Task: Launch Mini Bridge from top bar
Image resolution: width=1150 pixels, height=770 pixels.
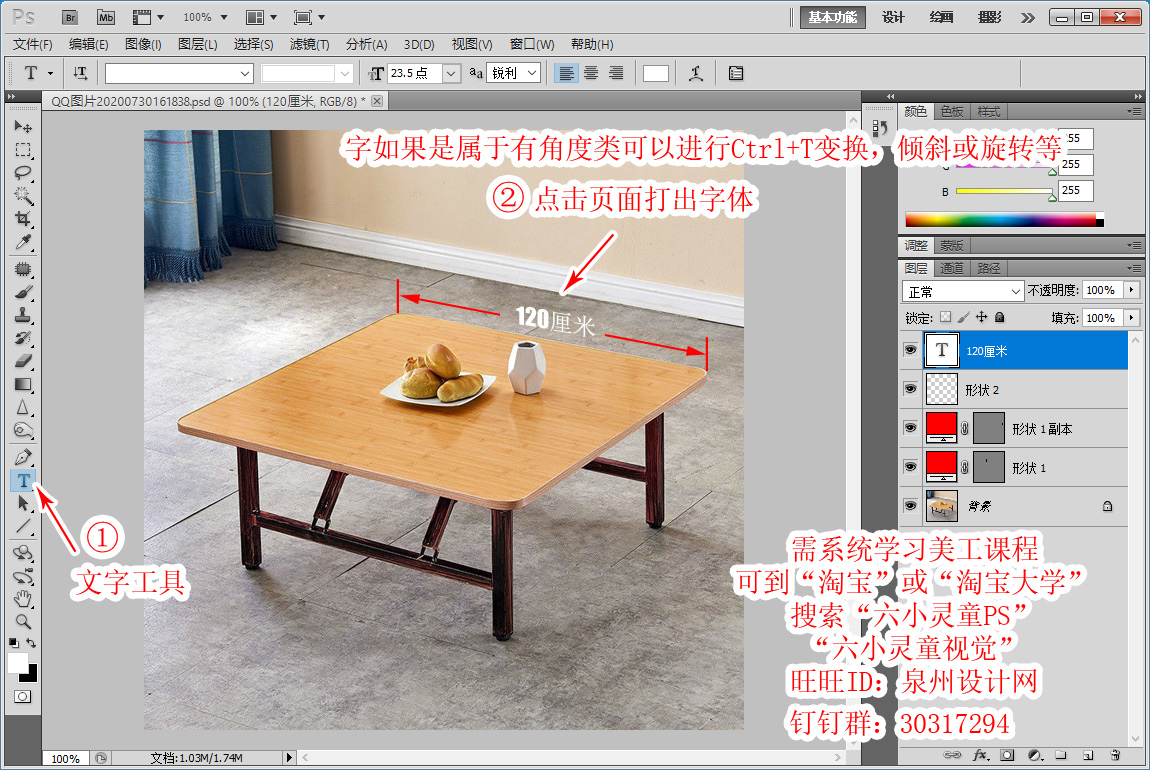Action: [106, 18]
